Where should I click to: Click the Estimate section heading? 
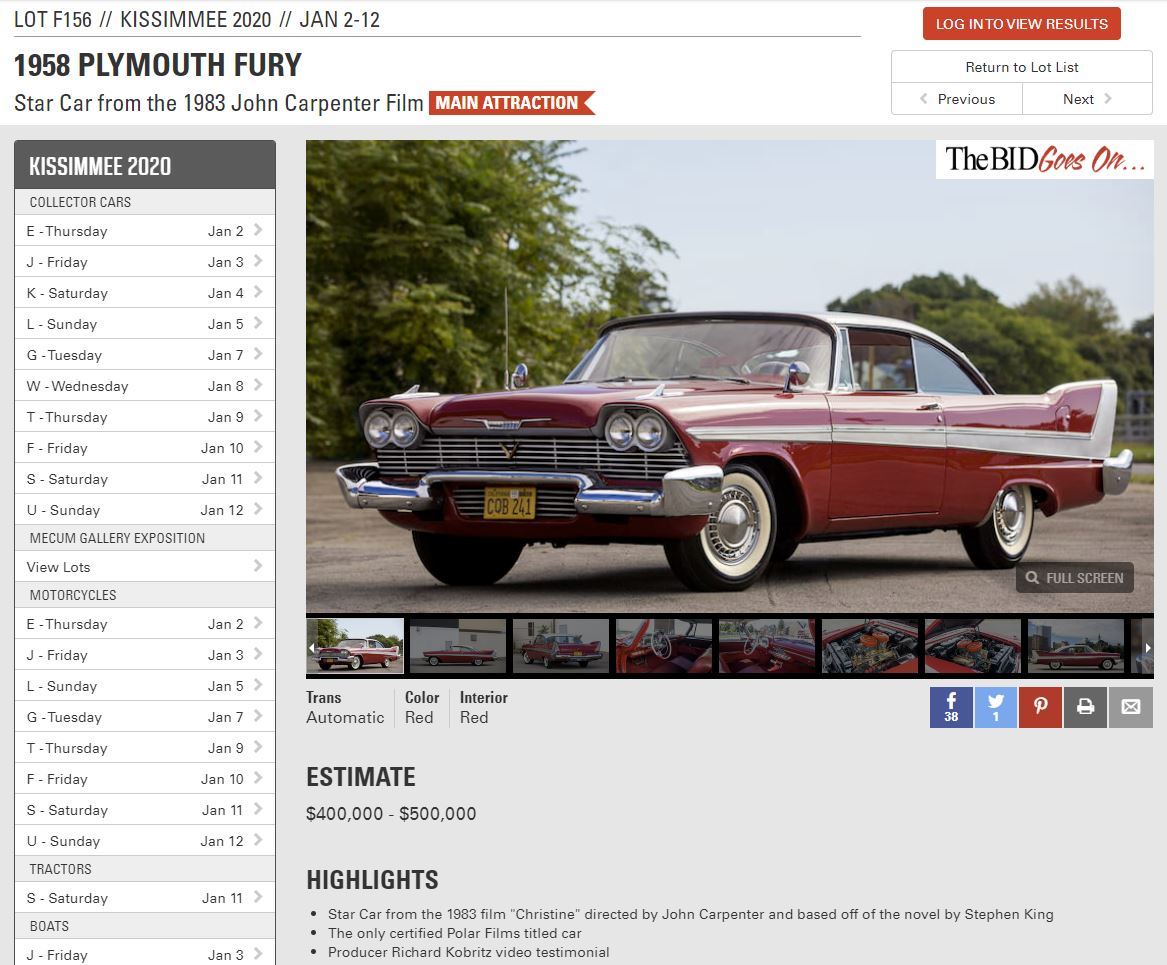(361, 777)
